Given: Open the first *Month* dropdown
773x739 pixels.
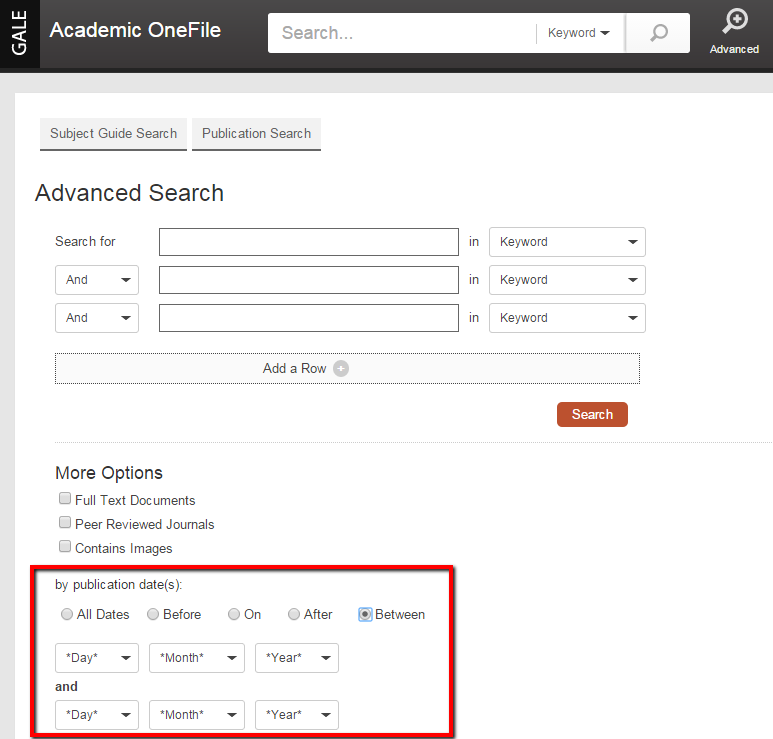Looking at the screenshot, I should point(197,658).
